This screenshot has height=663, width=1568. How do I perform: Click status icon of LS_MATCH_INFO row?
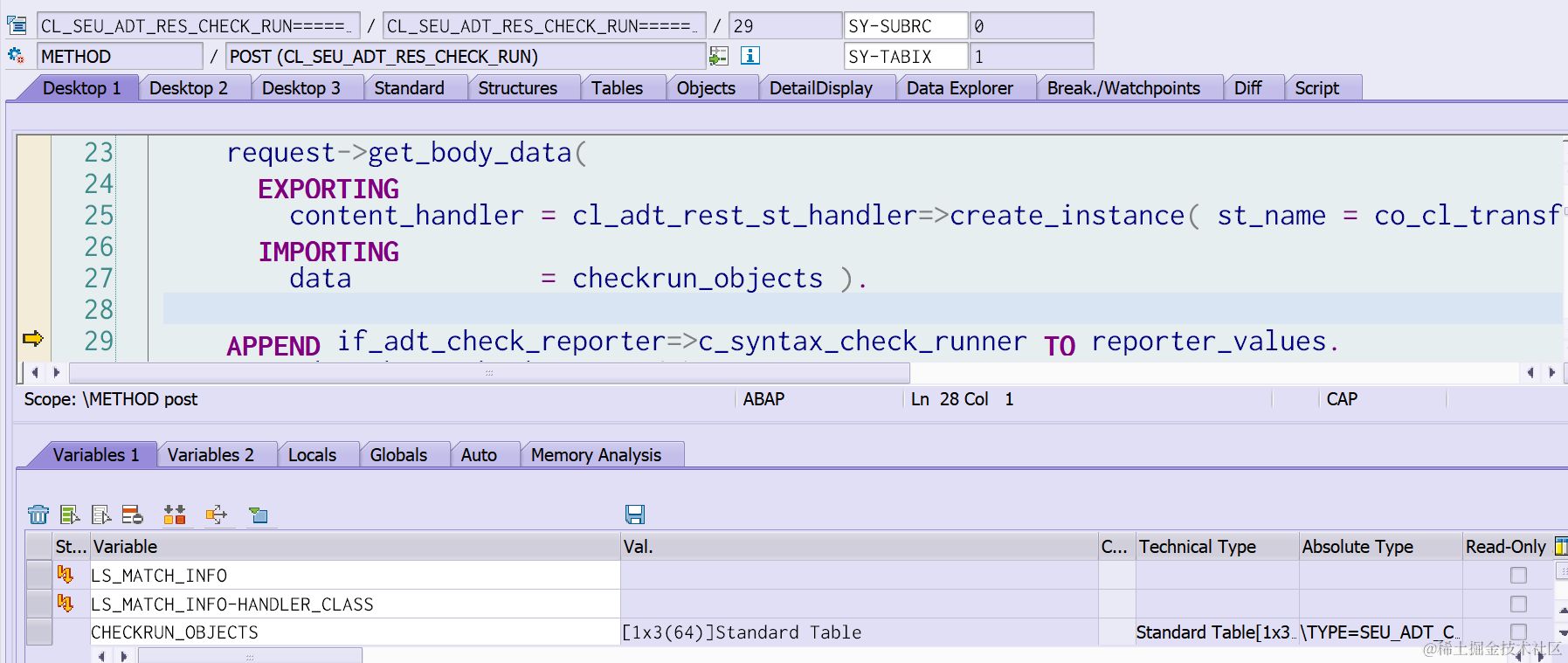(x=65, y=575)
